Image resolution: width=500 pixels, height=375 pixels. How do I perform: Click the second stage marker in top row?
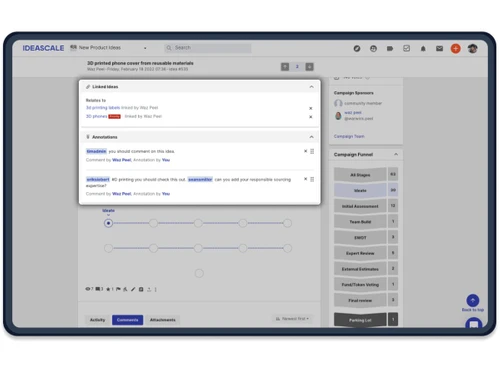click(x=153, y=223)
